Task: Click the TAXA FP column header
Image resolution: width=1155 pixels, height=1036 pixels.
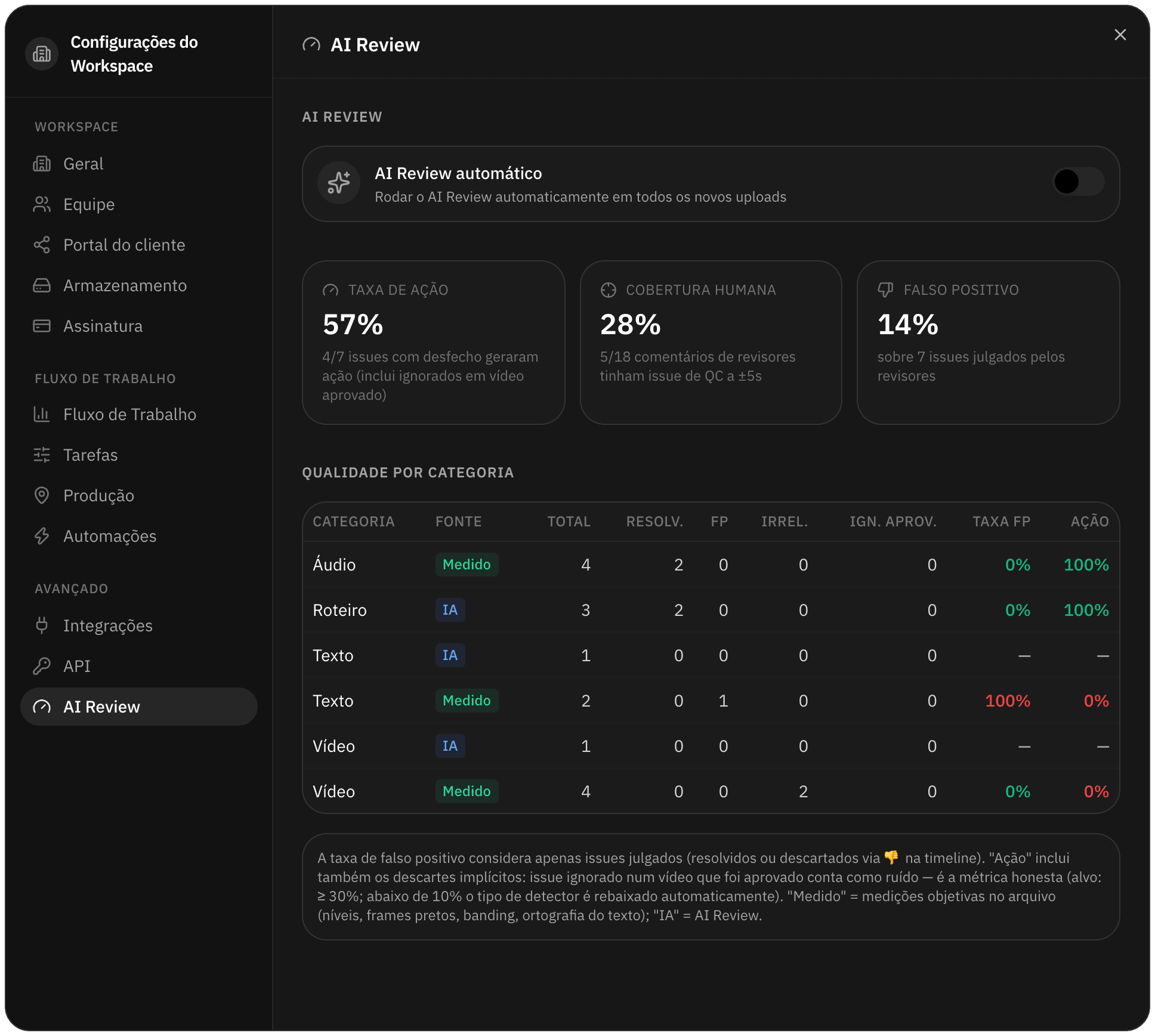Action: (1001, 522)
